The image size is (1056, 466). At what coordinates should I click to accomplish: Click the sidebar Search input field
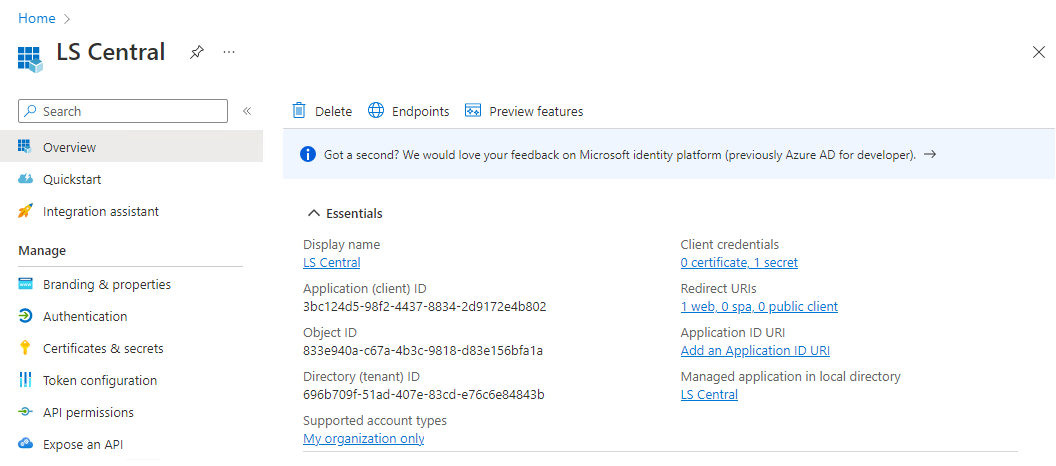pos(130,111)
